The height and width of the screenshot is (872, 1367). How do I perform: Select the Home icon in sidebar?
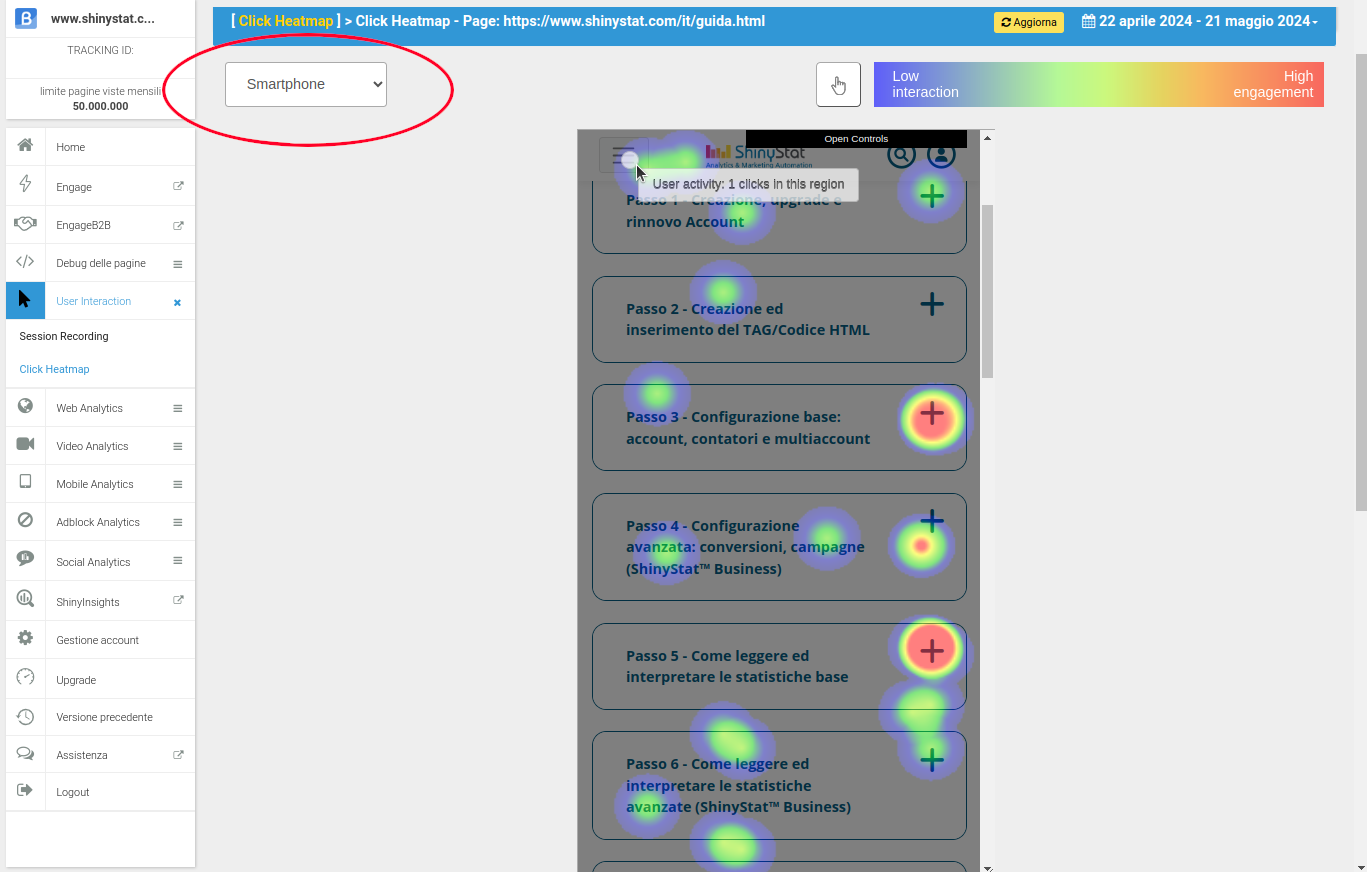[x=25, y=147]
